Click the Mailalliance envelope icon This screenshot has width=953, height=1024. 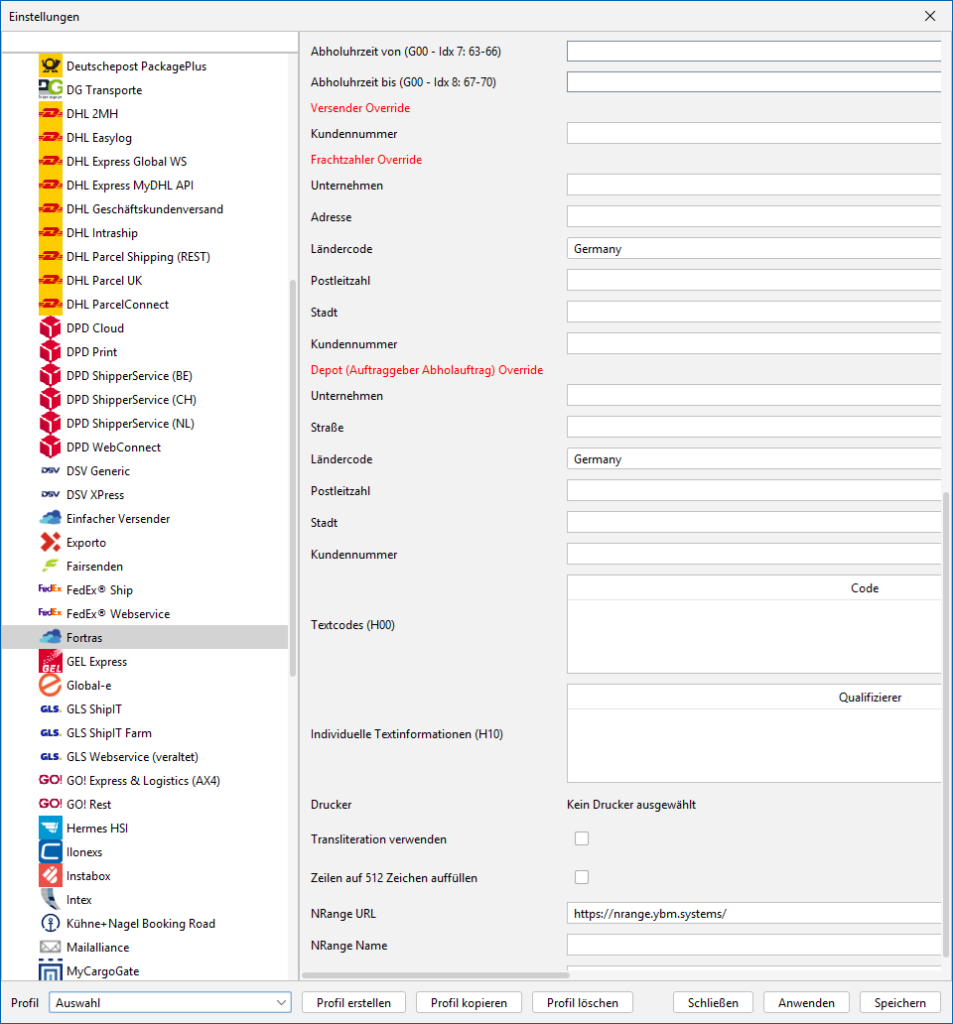pyautogui.click(x=50, y=947)
